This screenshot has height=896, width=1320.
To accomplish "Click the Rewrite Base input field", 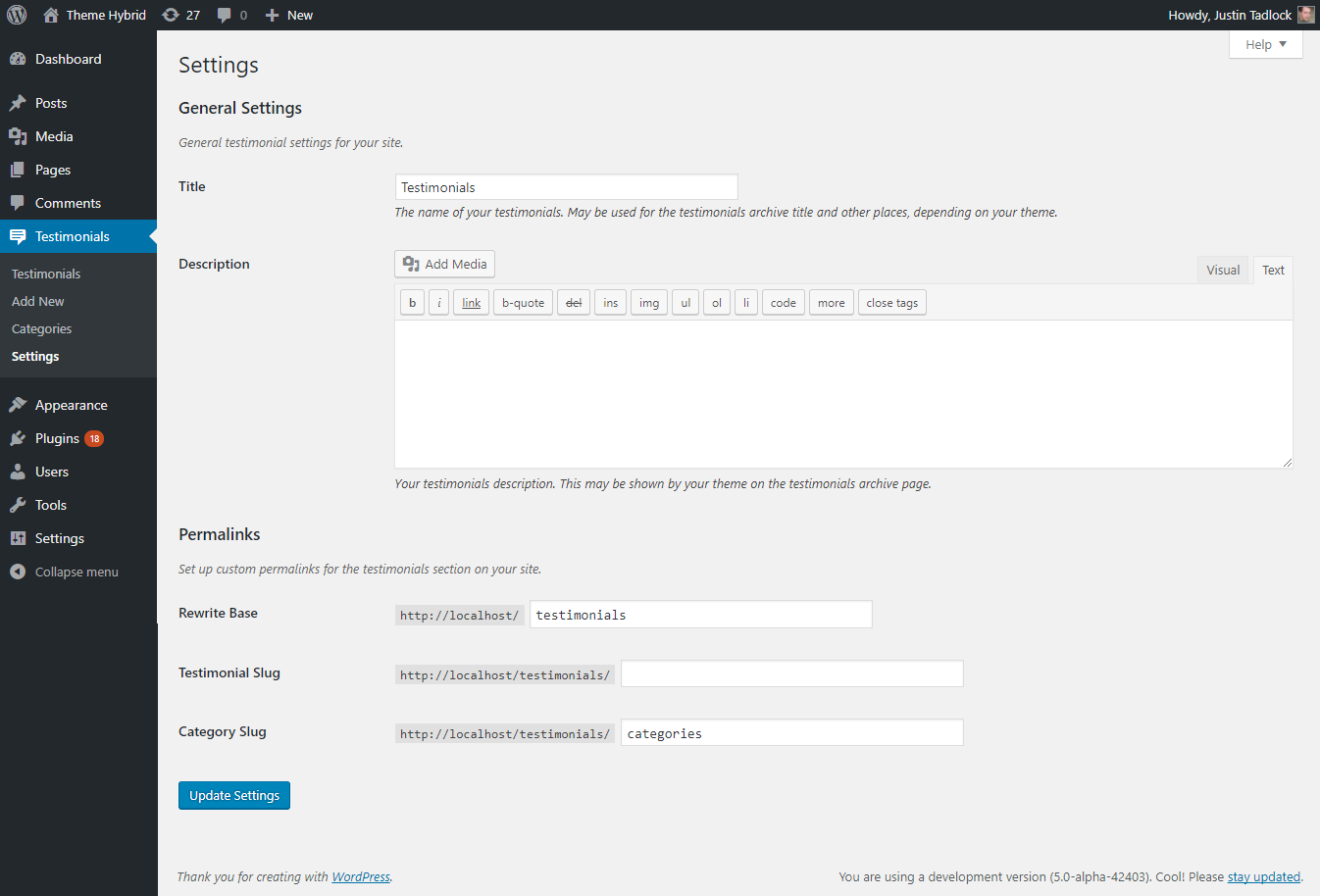I will 701,615.
